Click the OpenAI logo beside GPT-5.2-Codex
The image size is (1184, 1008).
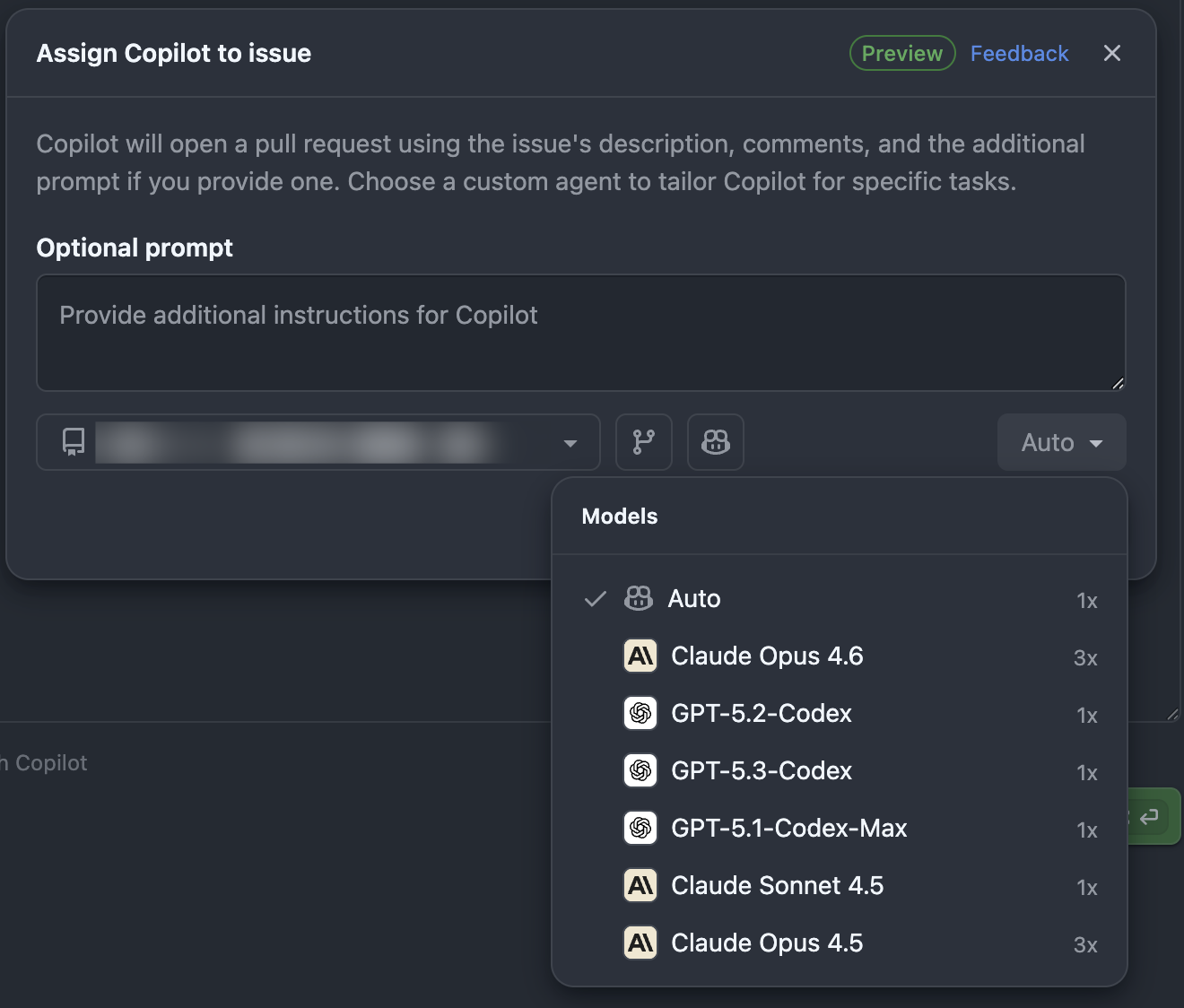[640, 713]
